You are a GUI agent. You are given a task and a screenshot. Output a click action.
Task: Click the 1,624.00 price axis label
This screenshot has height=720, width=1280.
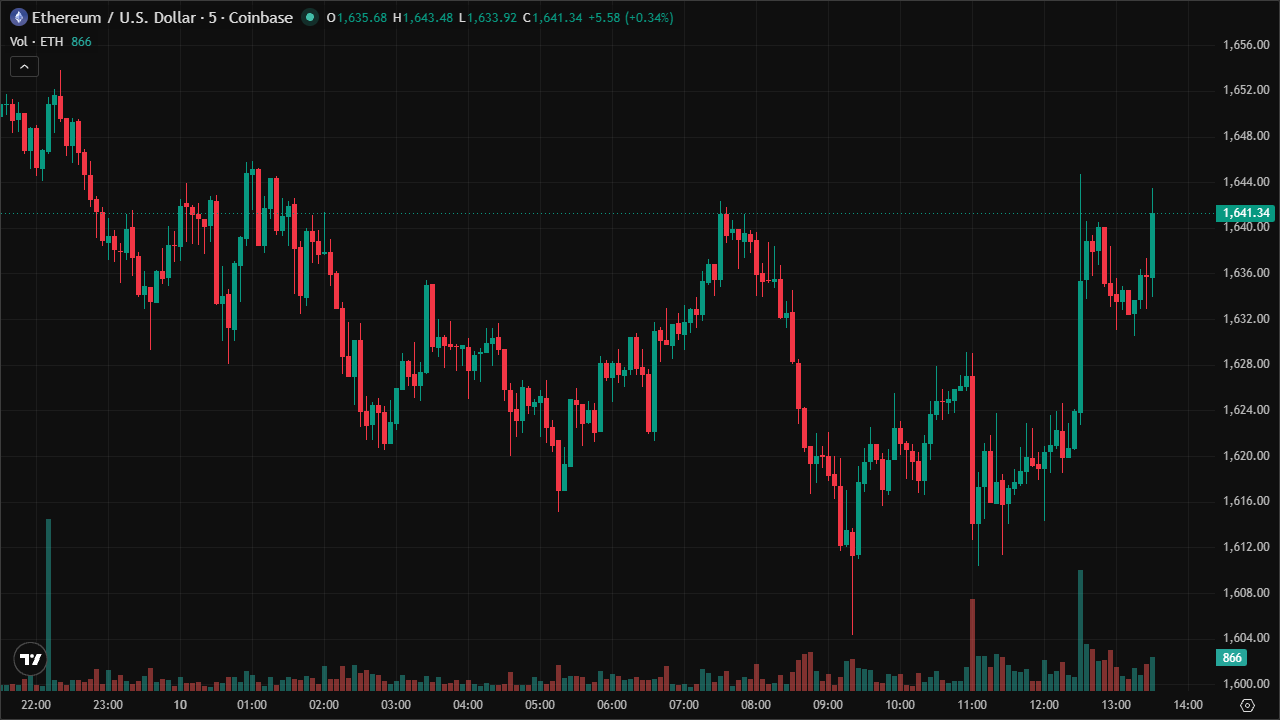[1245, 410]
